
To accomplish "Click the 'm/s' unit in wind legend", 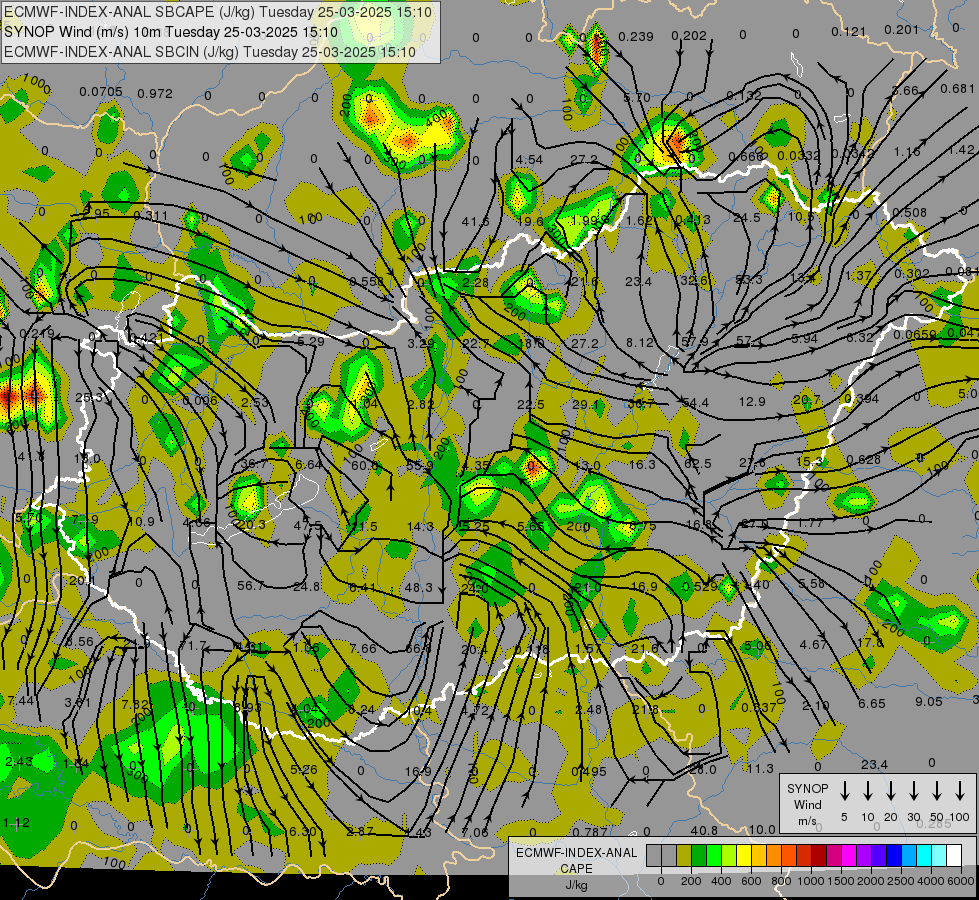I will 807,821.
